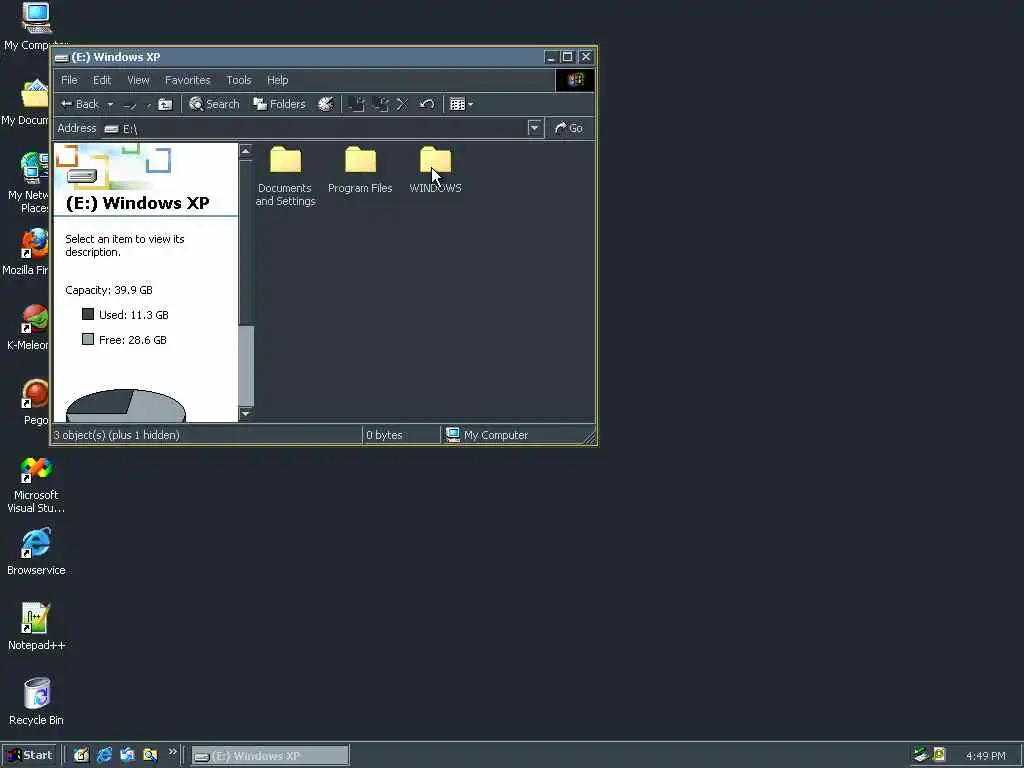Select My Network Places desktop icon
1024x768 pixels.
(x=27, y=183)
